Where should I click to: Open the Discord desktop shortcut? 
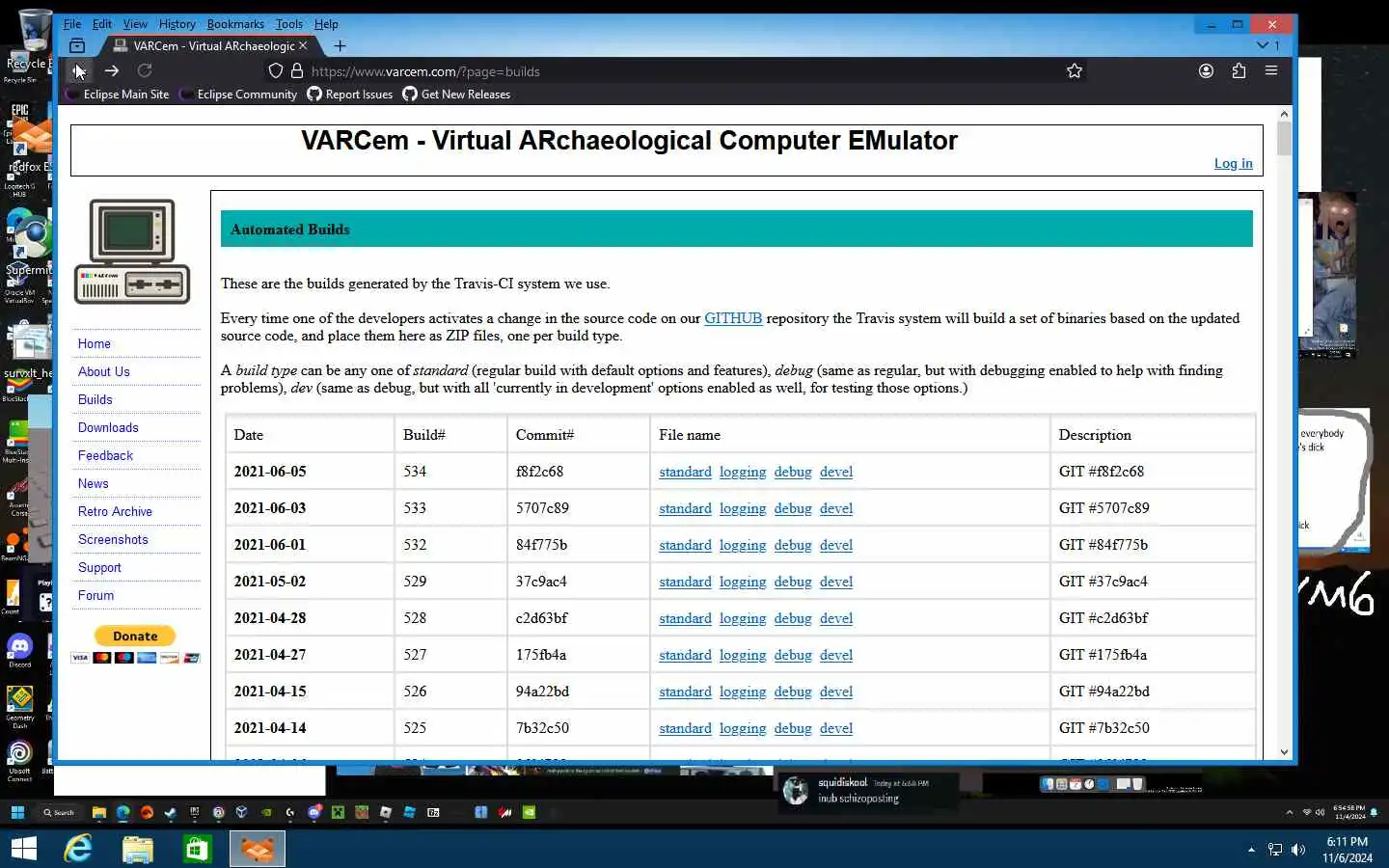(20, 651)
